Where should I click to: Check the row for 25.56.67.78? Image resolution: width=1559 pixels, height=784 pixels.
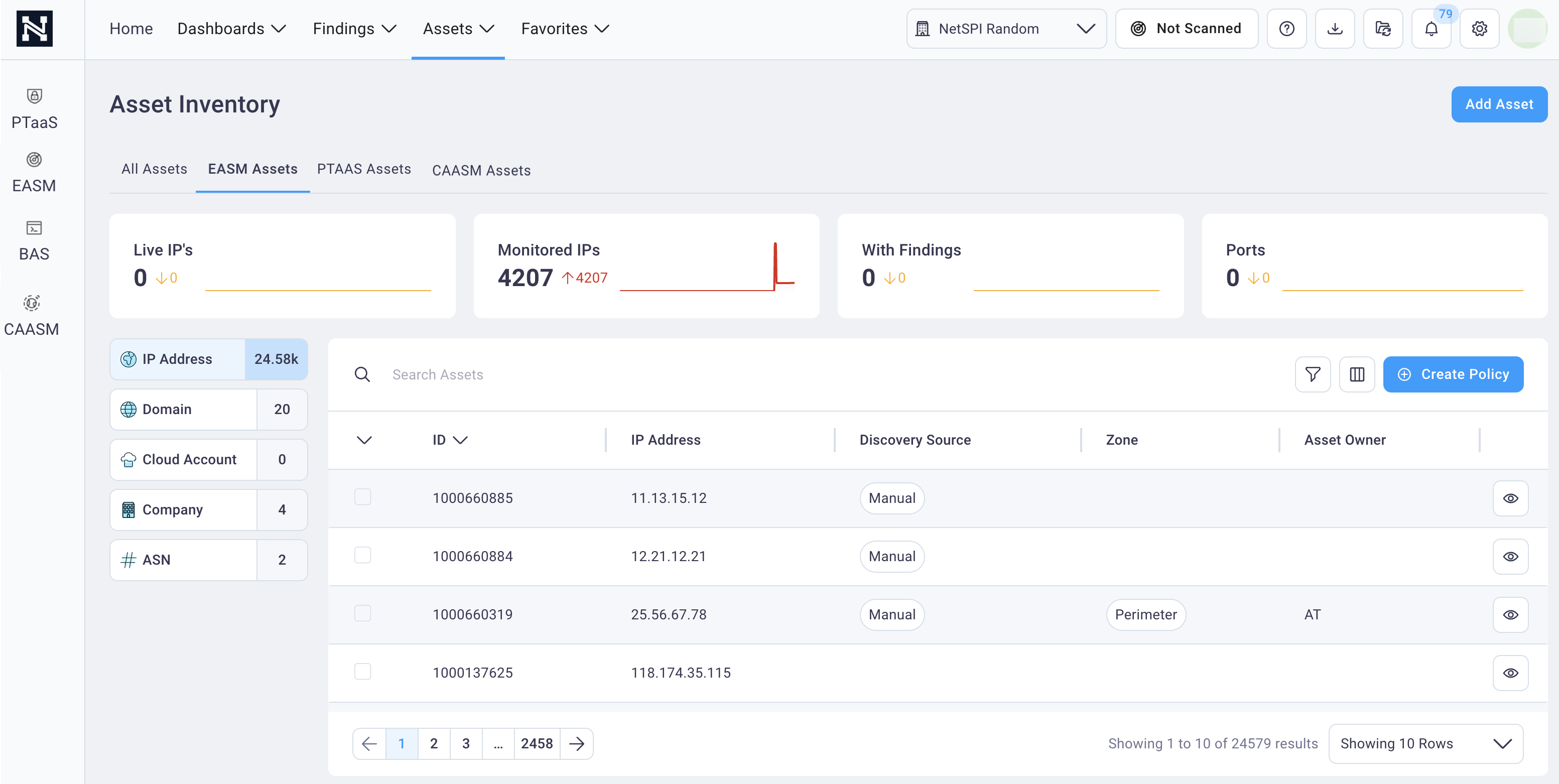[x=362, y=613]
